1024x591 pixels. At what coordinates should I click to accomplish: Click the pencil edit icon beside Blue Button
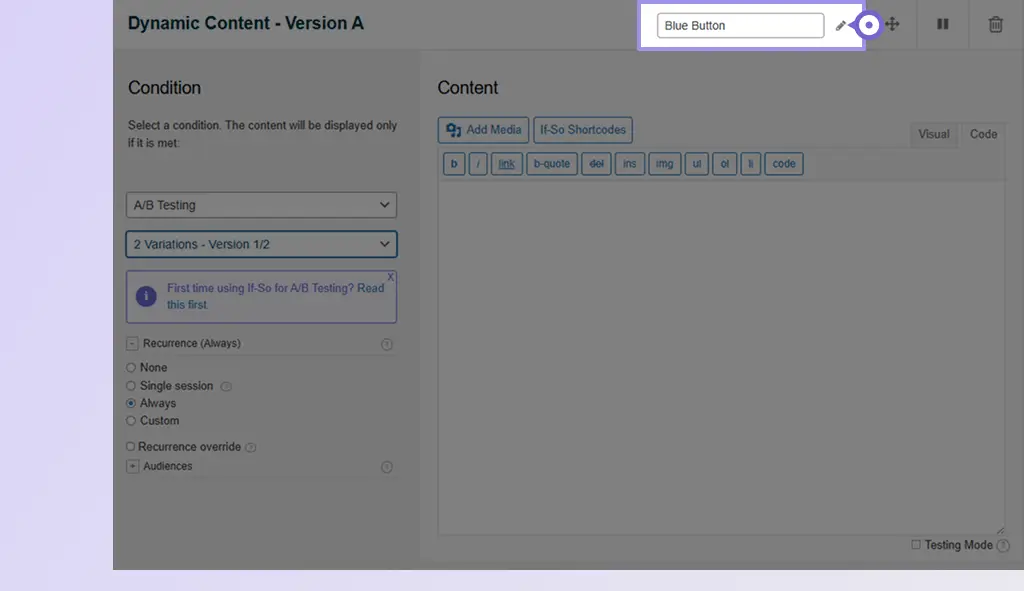(840, 25)
